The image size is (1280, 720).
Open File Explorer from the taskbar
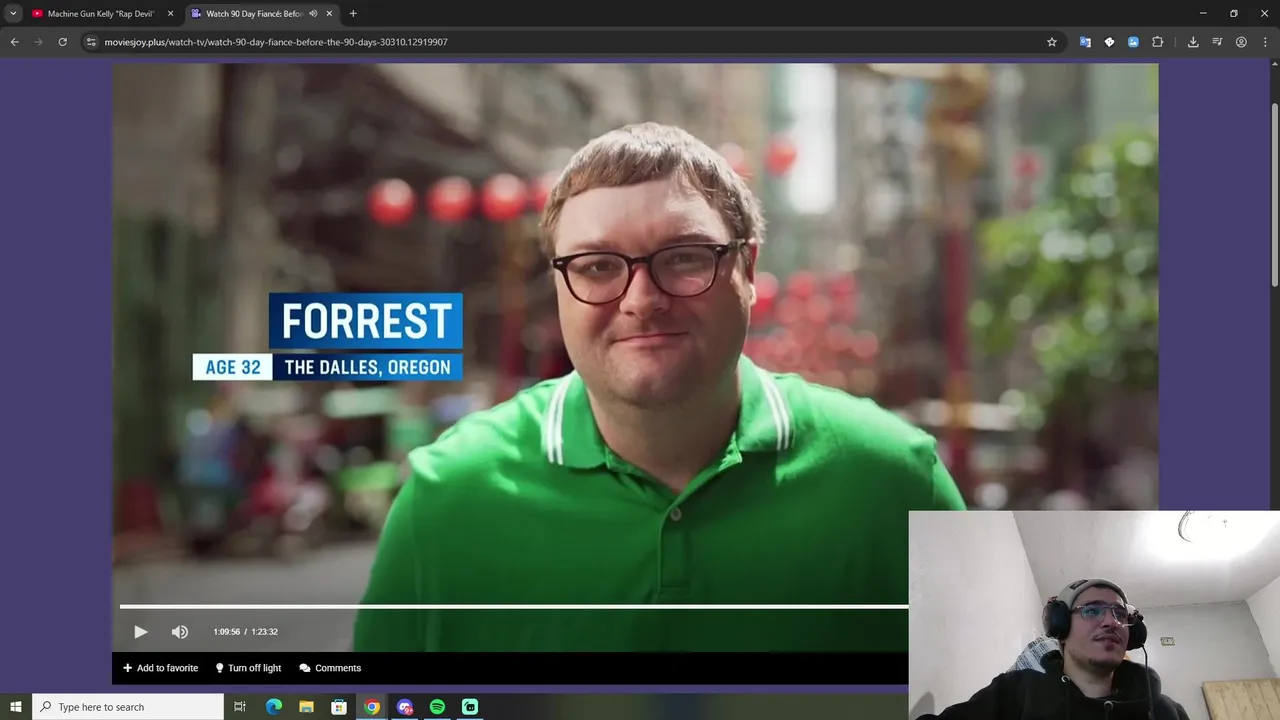pos(306,707)
